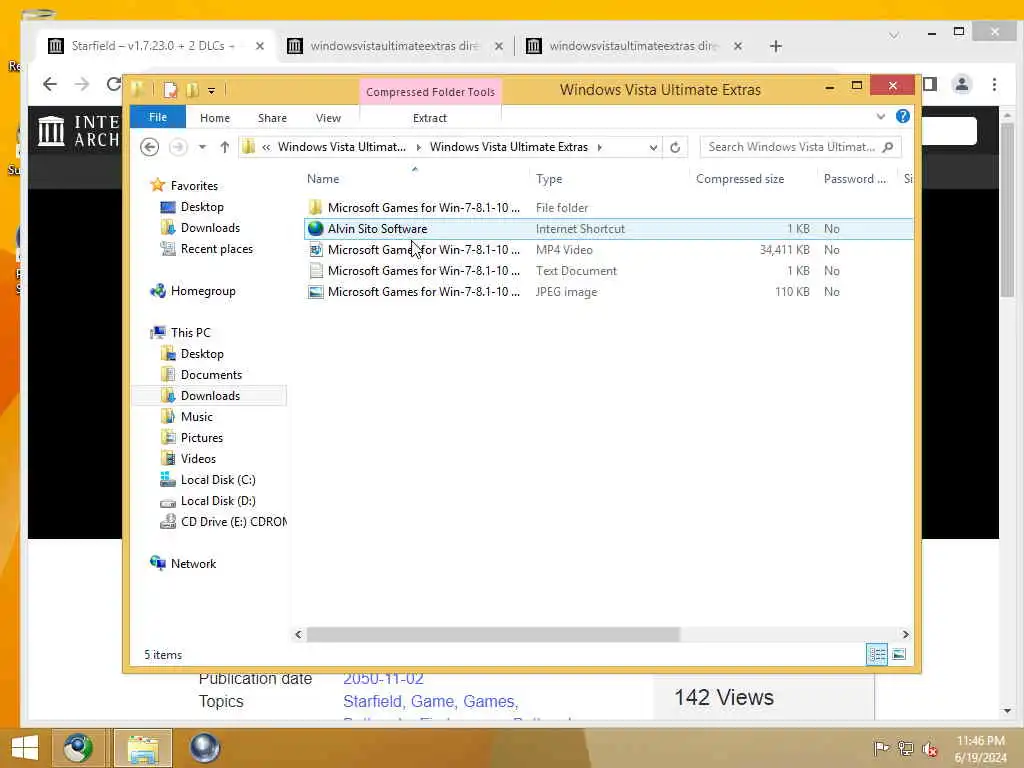Open Explorer help with question mark icon
Screen dimensions: 1024x768
click(903, 116)
